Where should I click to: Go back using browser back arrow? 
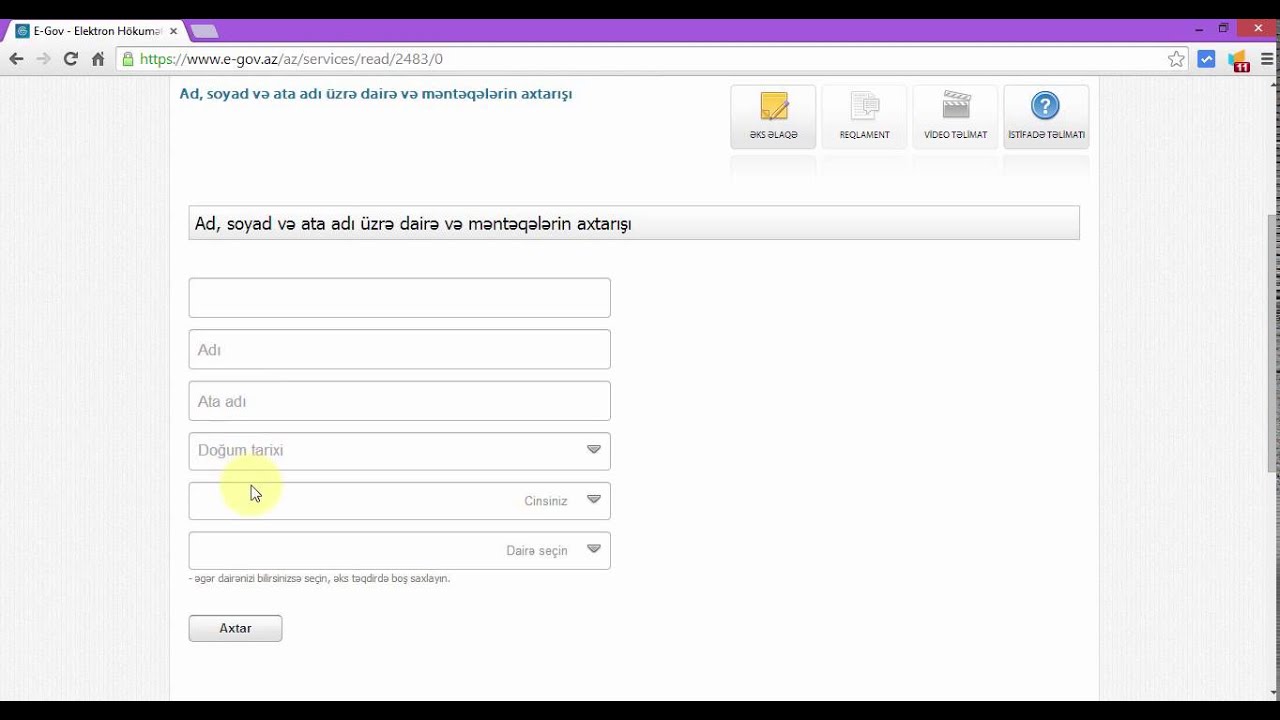pyautogui.click(x=16, y=59)
